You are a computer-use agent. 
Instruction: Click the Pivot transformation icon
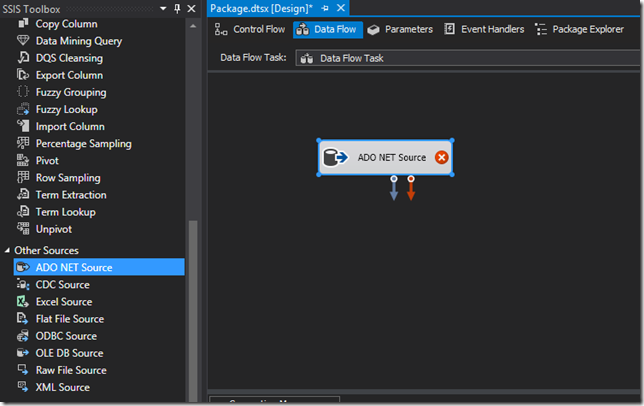click(x=23, y=160)
